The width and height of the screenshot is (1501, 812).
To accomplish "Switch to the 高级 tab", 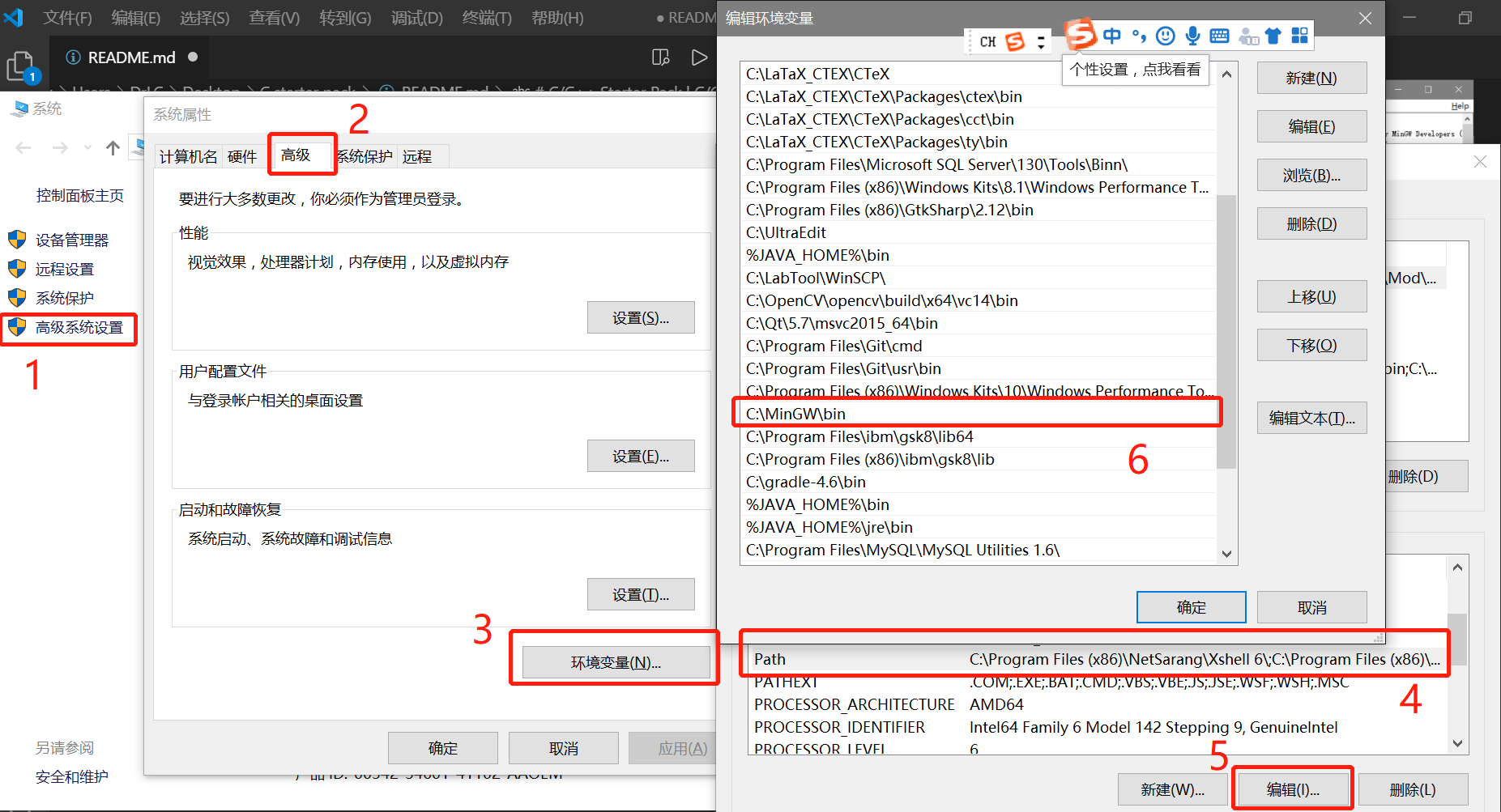I will 296,155.
